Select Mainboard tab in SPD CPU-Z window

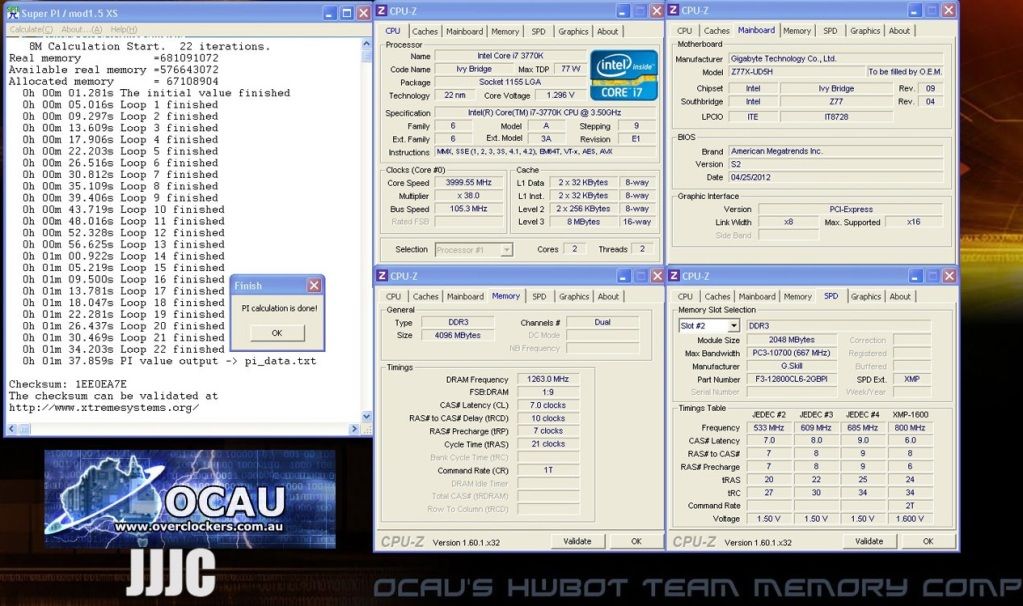(x=757, y=296)
